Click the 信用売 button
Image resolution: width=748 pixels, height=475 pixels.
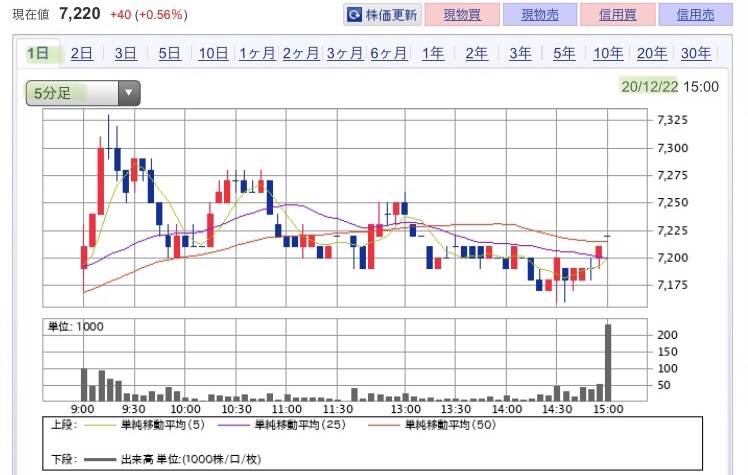pos(695,15)
